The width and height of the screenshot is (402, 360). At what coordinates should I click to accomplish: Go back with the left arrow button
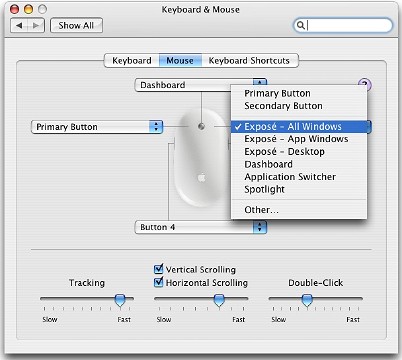[x=19, y=26]
